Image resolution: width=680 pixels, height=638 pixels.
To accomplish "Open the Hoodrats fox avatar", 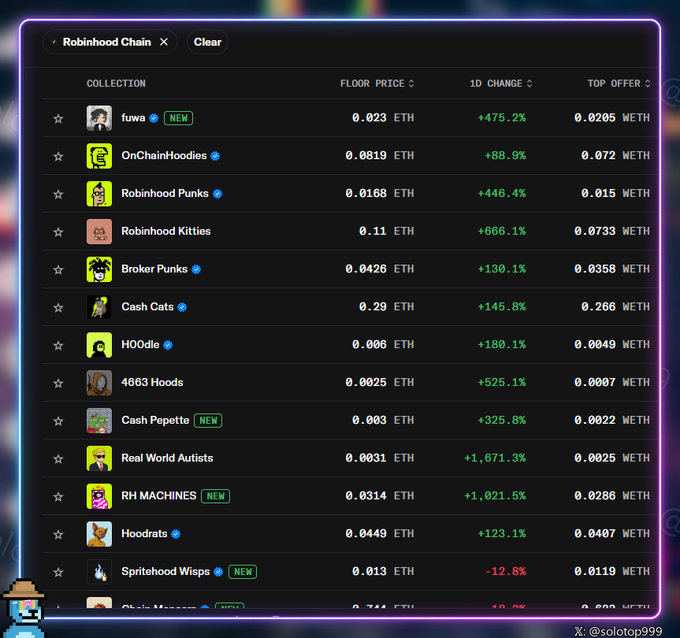I will pos(99,534).
